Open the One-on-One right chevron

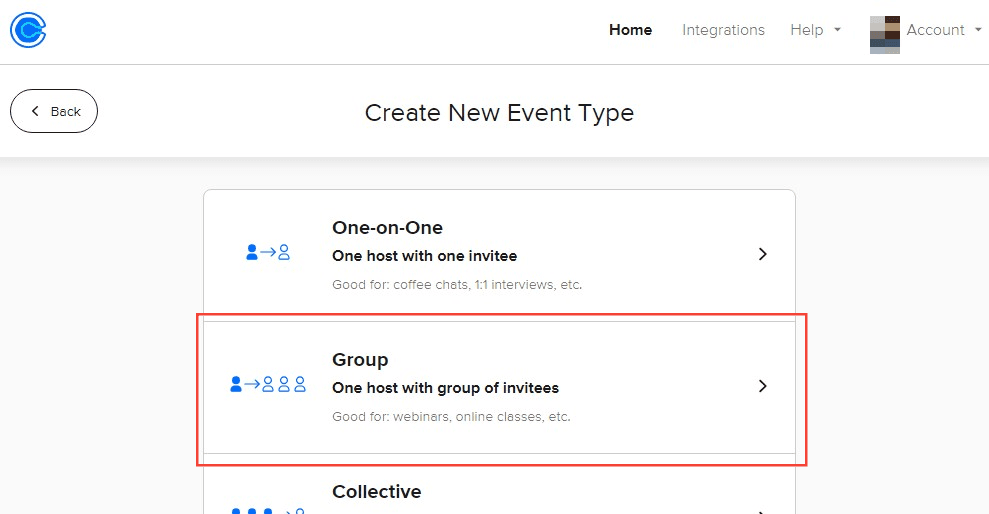pyautogui.click(x=763, y=254)
